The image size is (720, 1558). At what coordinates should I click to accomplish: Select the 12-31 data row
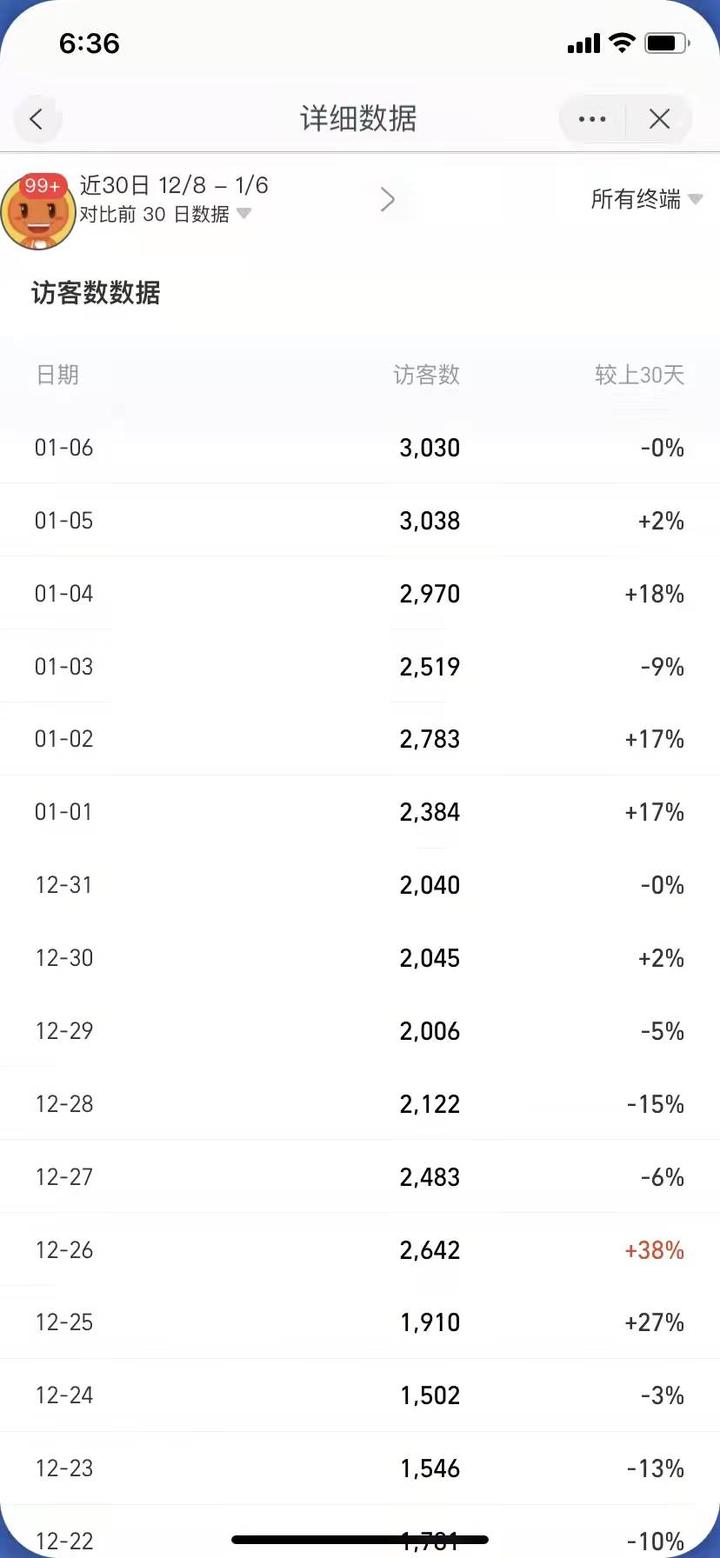point(360,885)
